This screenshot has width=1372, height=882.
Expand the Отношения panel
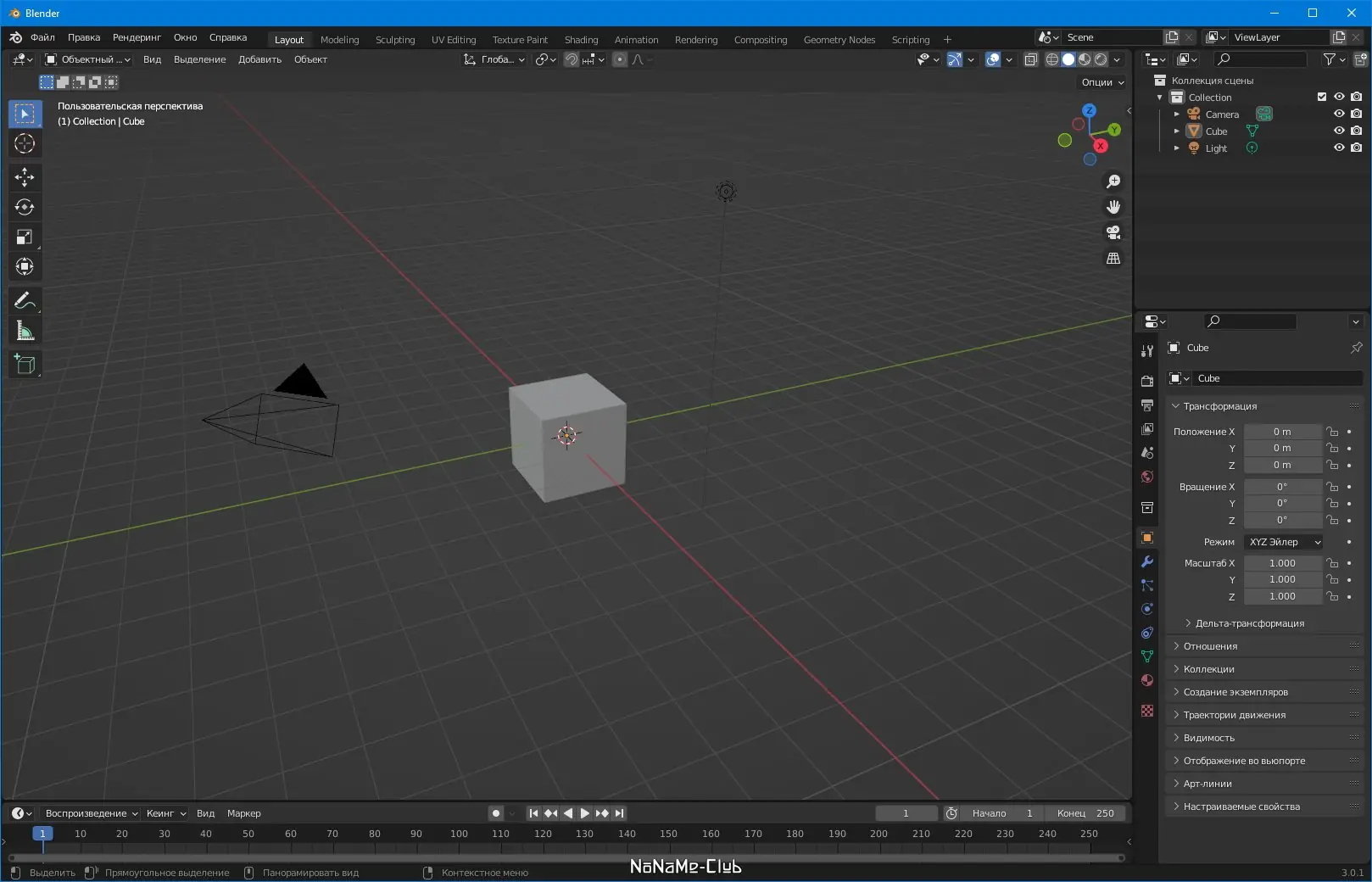pos(1210,646)
